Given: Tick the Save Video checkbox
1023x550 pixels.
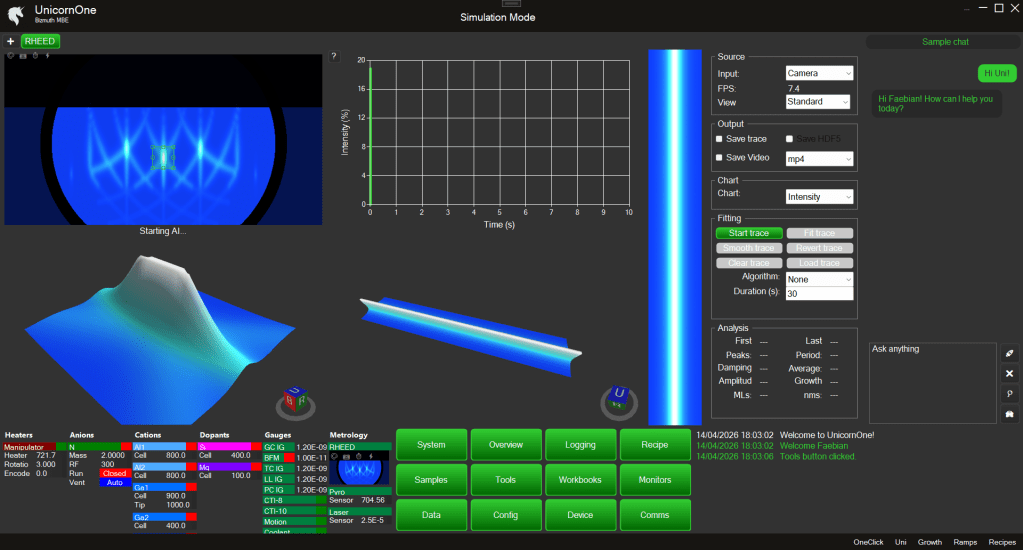Looking at the screenshot, I should [x=719, y=158].
